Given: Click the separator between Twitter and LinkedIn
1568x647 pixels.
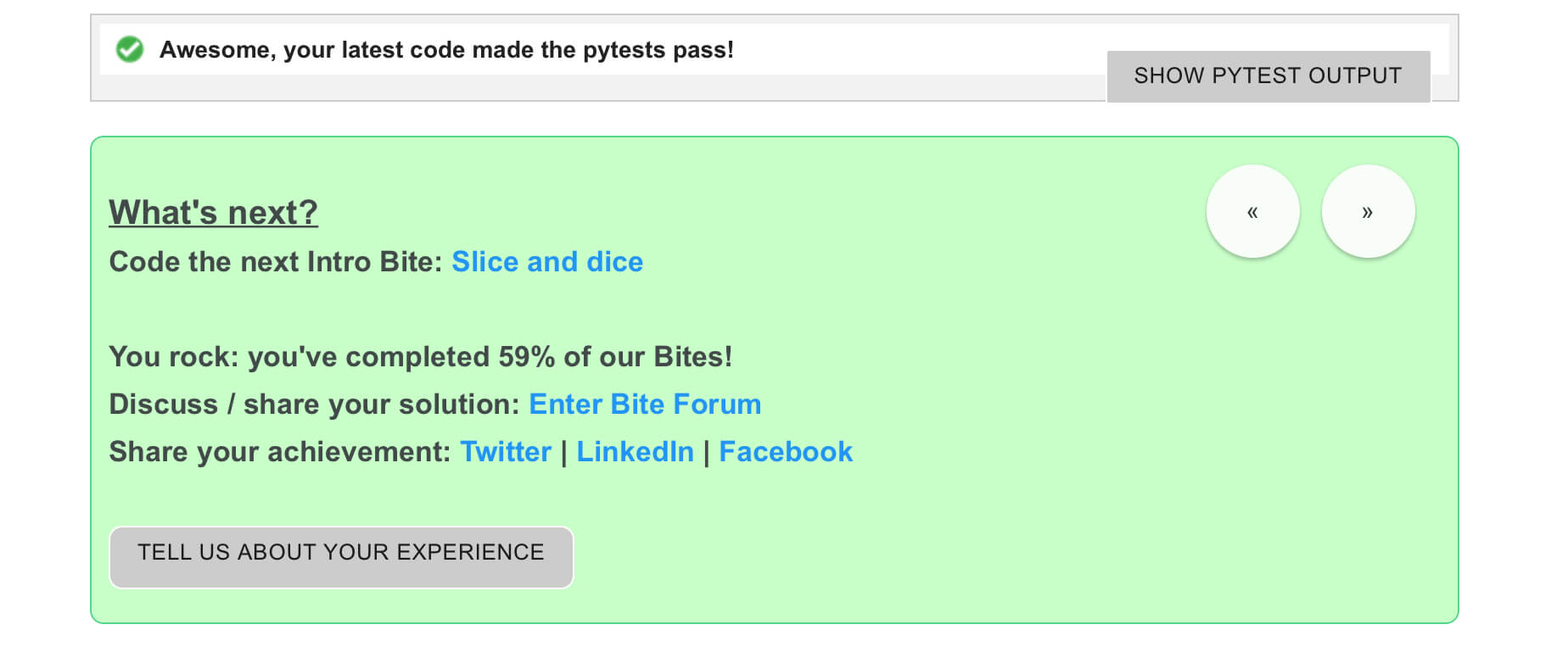Looking at the screenshot, I should coord(564,453).
